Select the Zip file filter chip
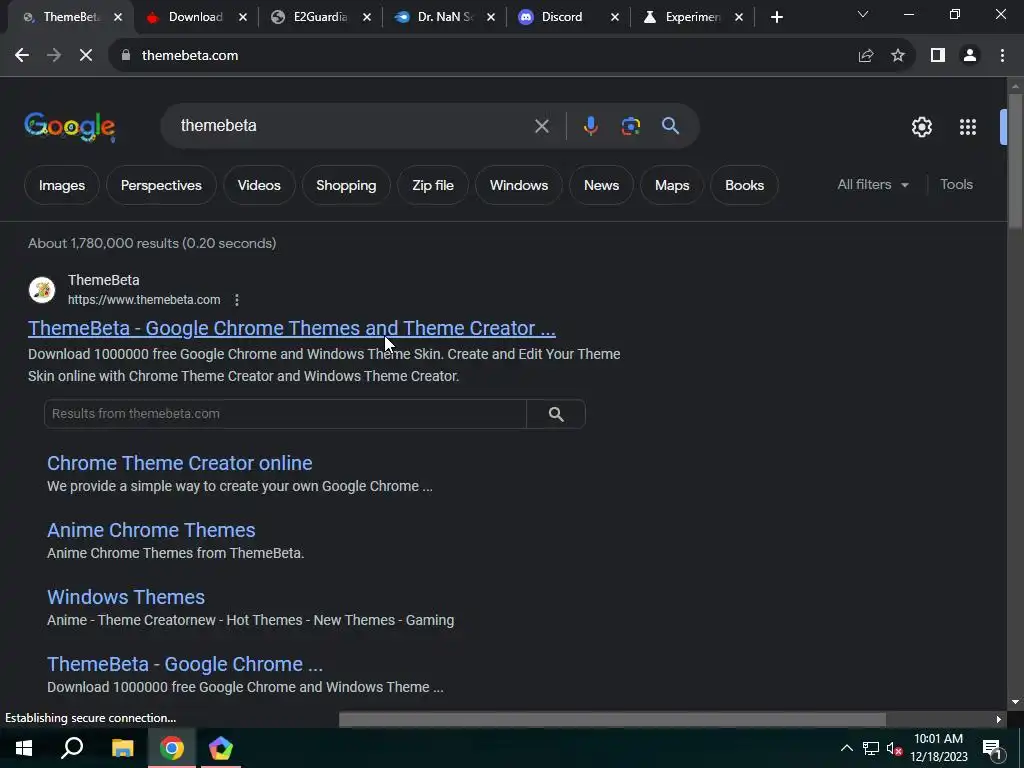 pyautogui.click(x=433, y=185)
